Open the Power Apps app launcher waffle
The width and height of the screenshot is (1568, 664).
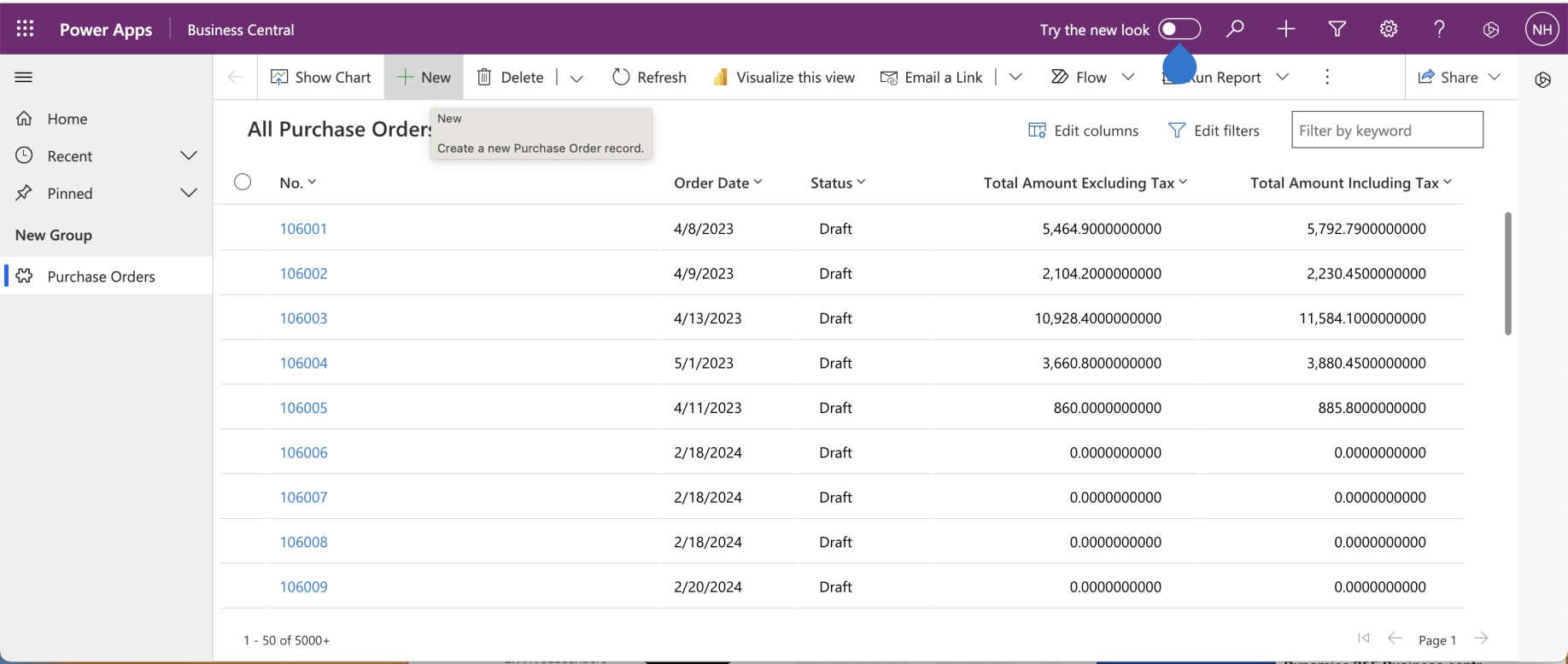(25, 29)
